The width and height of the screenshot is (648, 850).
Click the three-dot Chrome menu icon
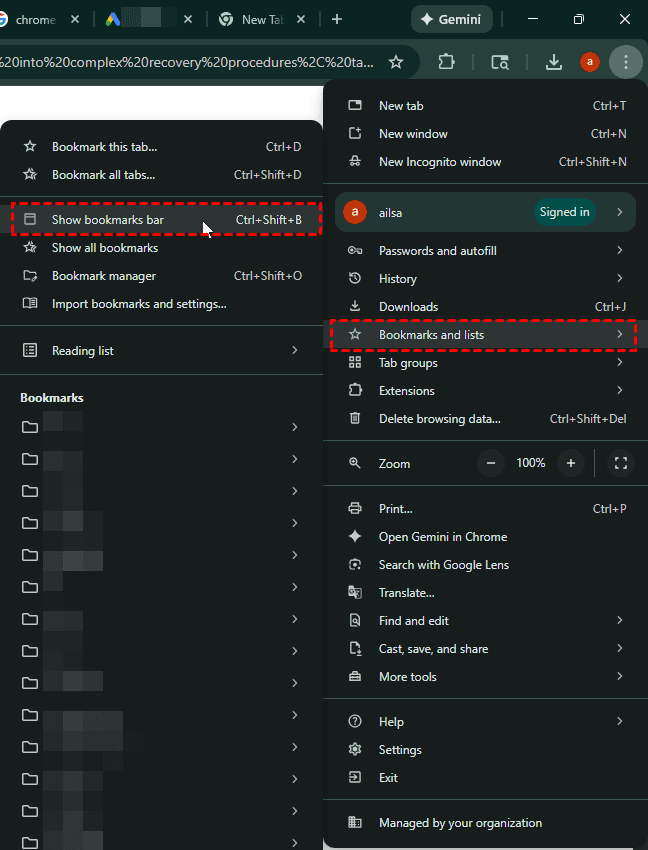625,62
